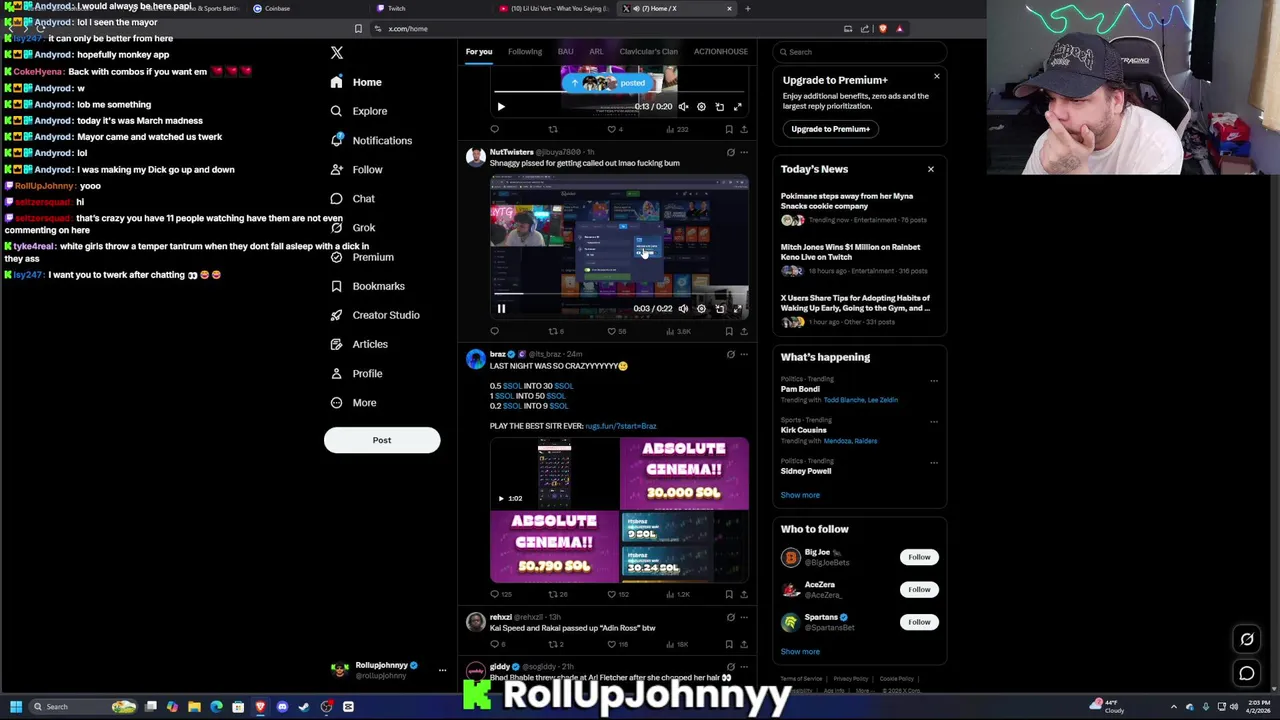Follow the Big Joe account

coord(919,557)
